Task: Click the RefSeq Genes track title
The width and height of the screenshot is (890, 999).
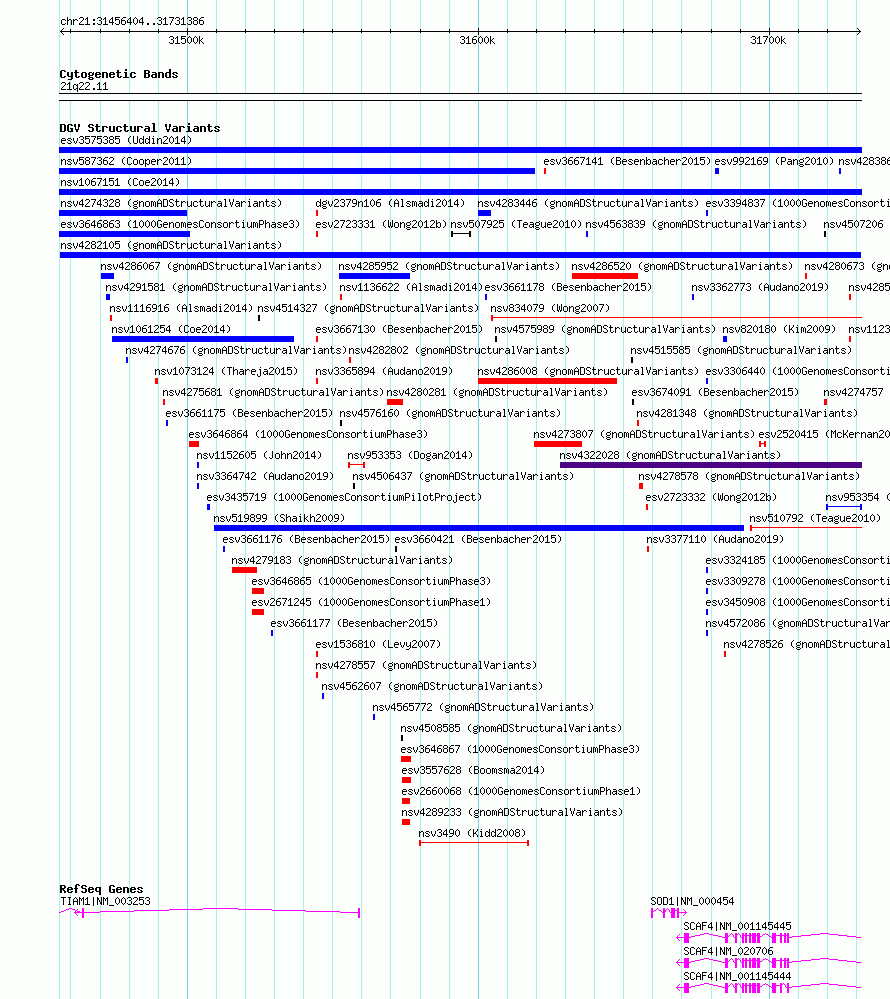Action: (x=101, y=889)
